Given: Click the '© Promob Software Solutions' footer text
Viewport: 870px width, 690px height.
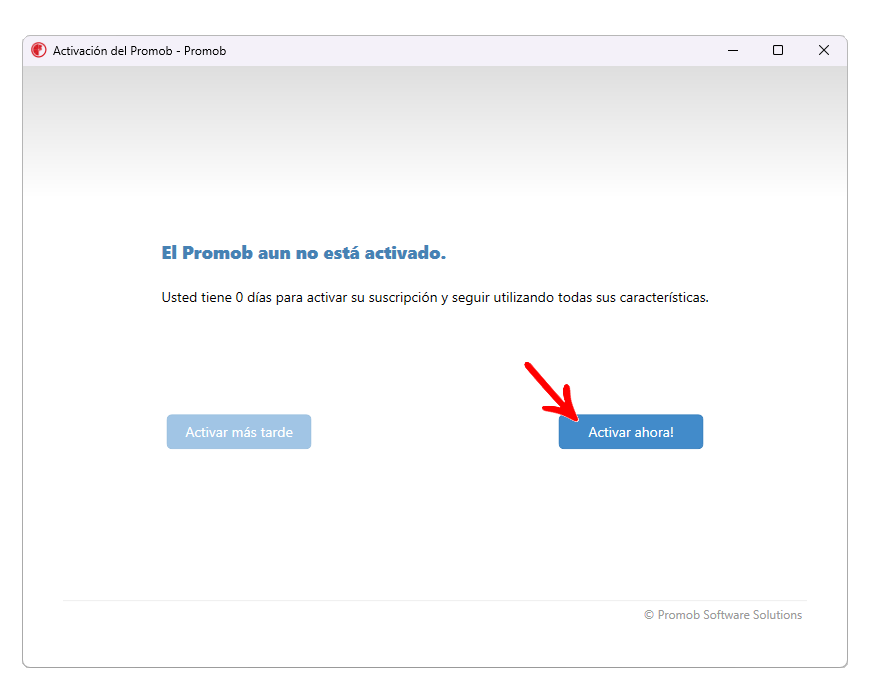Looking at the screenshot, I should coord(722,615).
